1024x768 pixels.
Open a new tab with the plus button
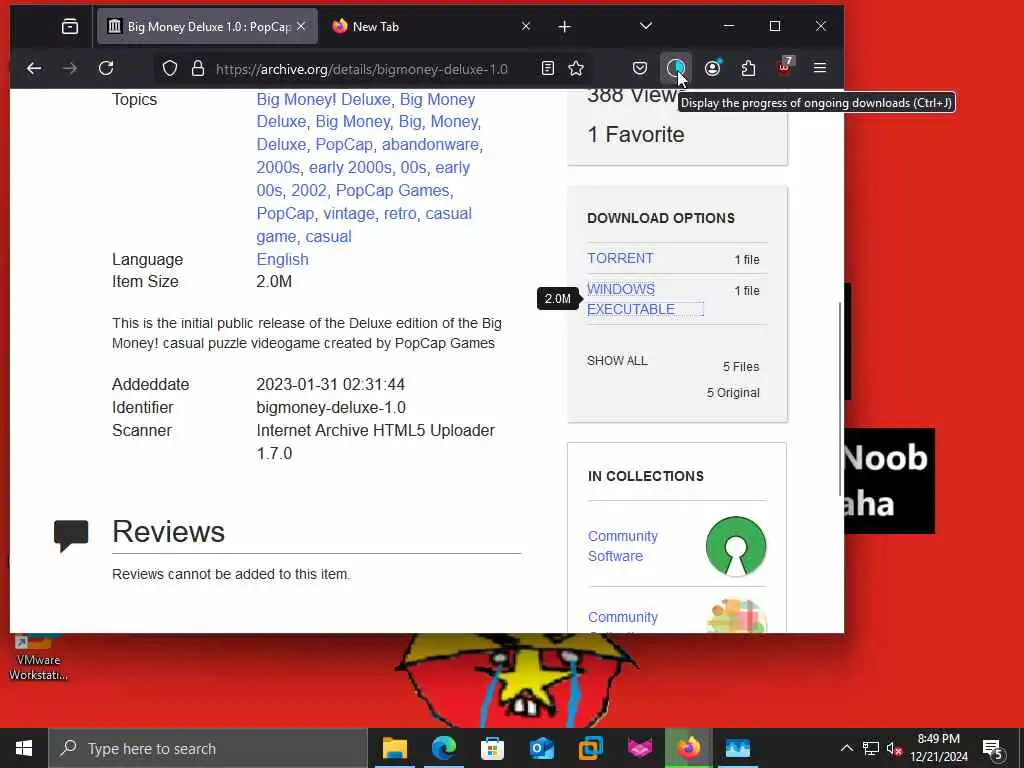pos(565,27)
